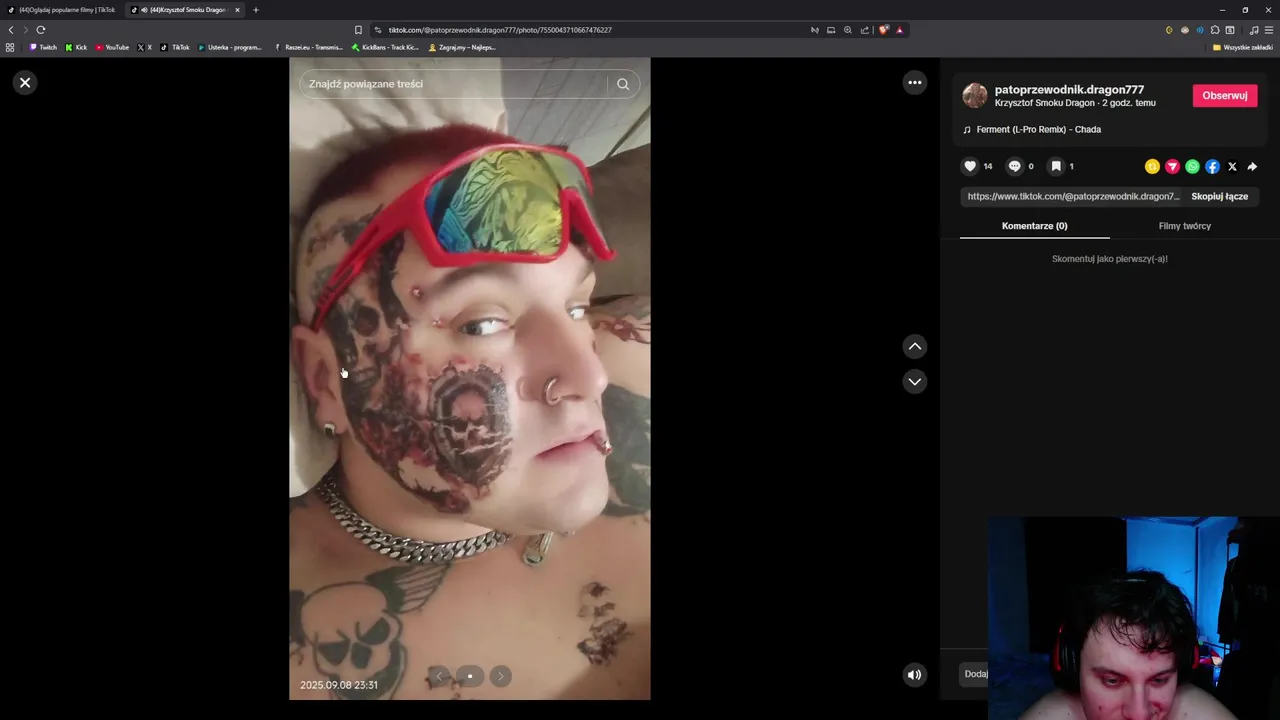
Task: Close the Krzysztof Smoku Dragon tab
Action: [x=237, y=10]
